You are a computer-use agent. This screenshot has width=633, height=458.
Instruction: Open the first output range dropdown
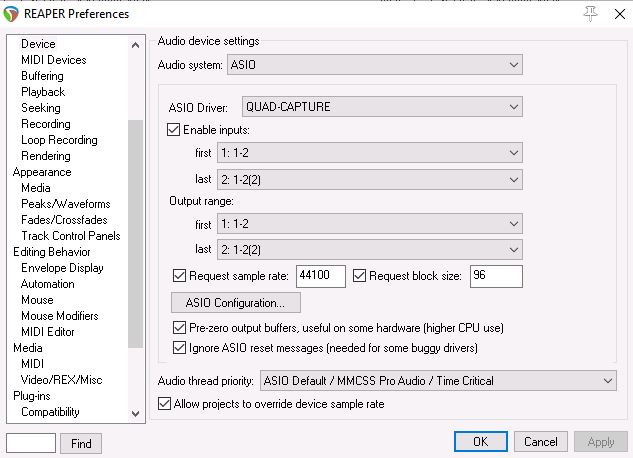[370, 224]
